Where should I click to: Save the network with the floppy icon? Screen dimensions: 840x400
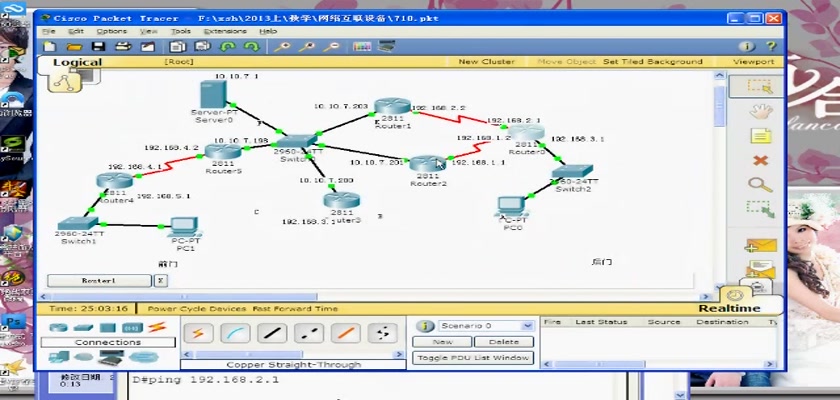pyautogui.click(x=98, y=47)
